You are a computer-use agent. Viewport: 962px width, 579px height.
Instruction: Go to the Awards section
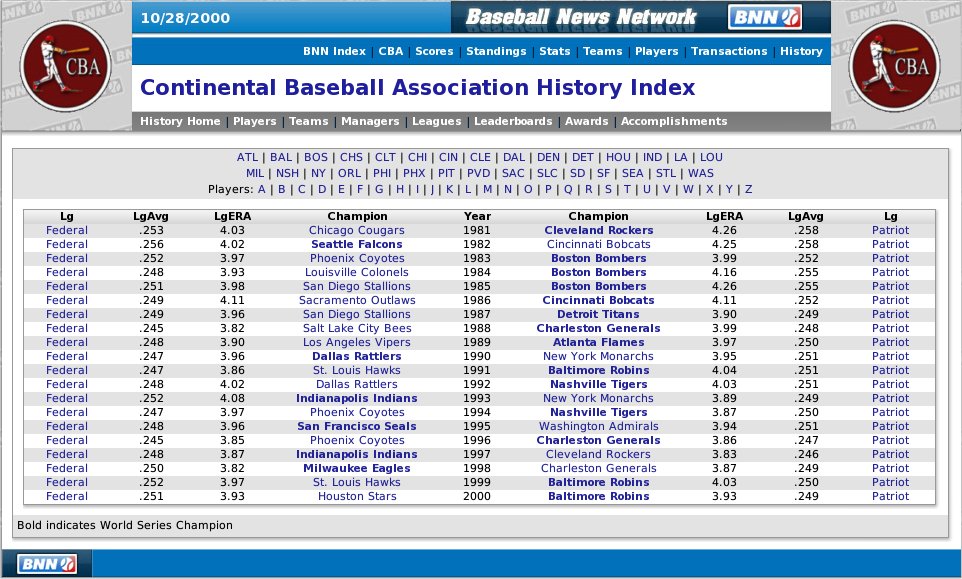point(586,121)
